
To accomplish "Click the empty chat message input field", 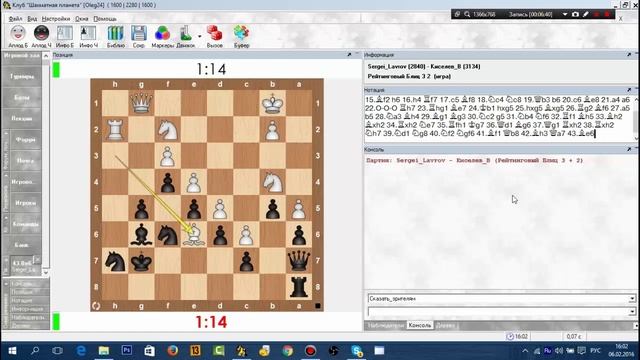I will pos(498,312).
